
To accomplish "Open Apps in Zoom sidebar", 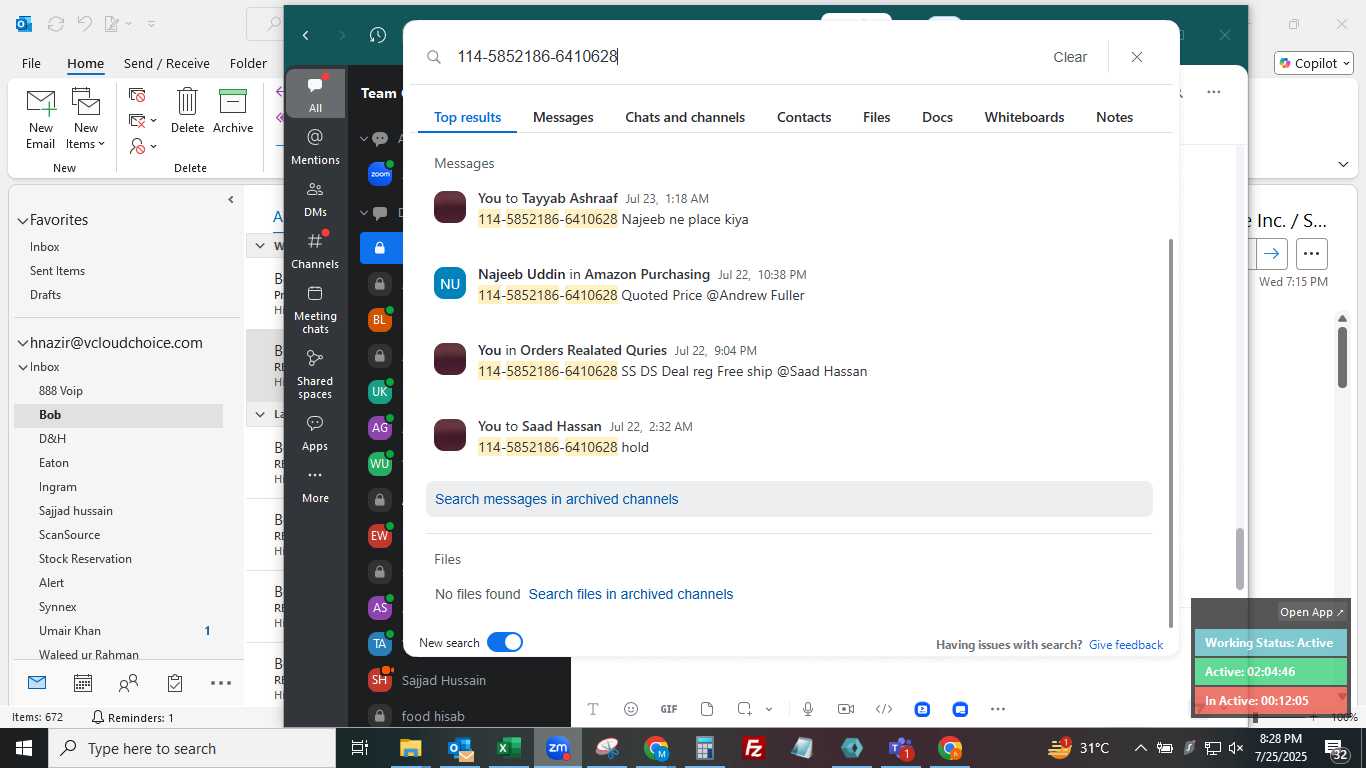I will click(x=315, y=433).
